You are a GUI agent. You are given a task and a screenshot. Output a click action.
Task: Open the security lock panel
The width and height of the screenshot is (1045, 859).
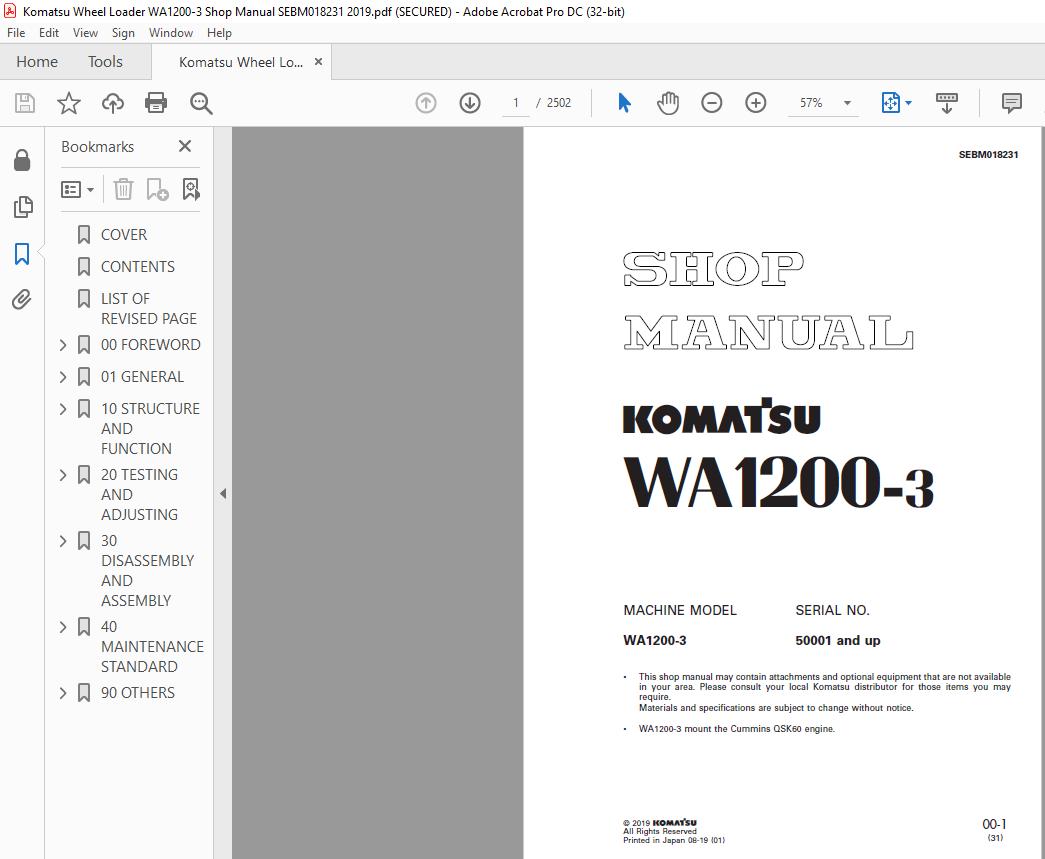tap(22, 160)
